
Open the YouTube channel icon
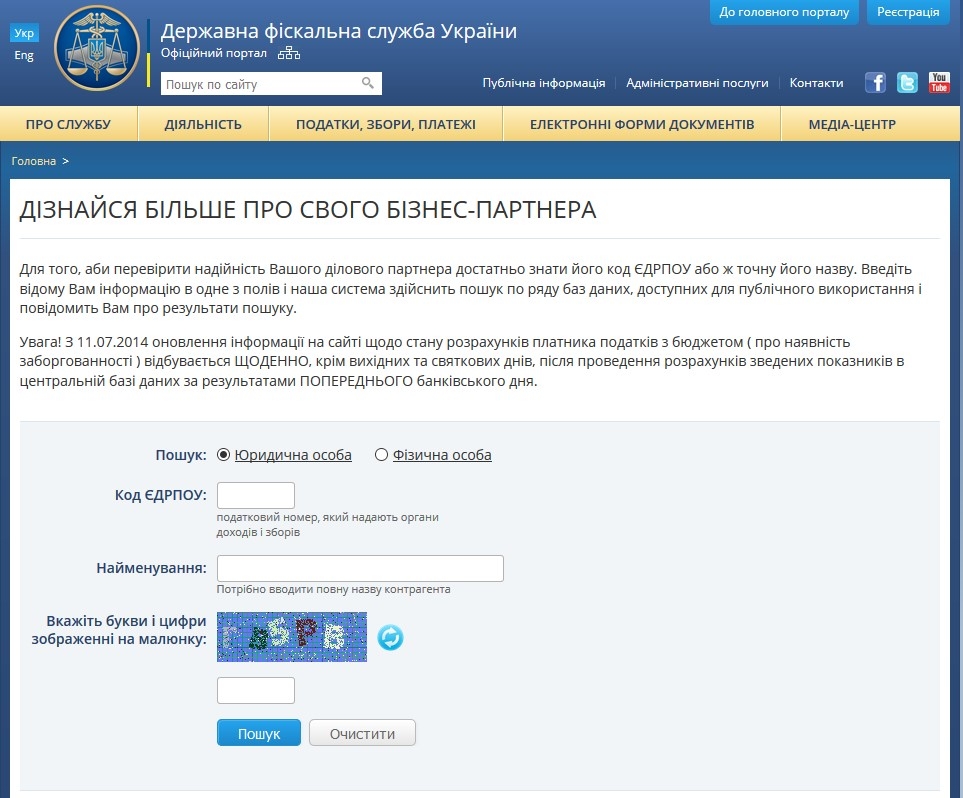[939, 83]
